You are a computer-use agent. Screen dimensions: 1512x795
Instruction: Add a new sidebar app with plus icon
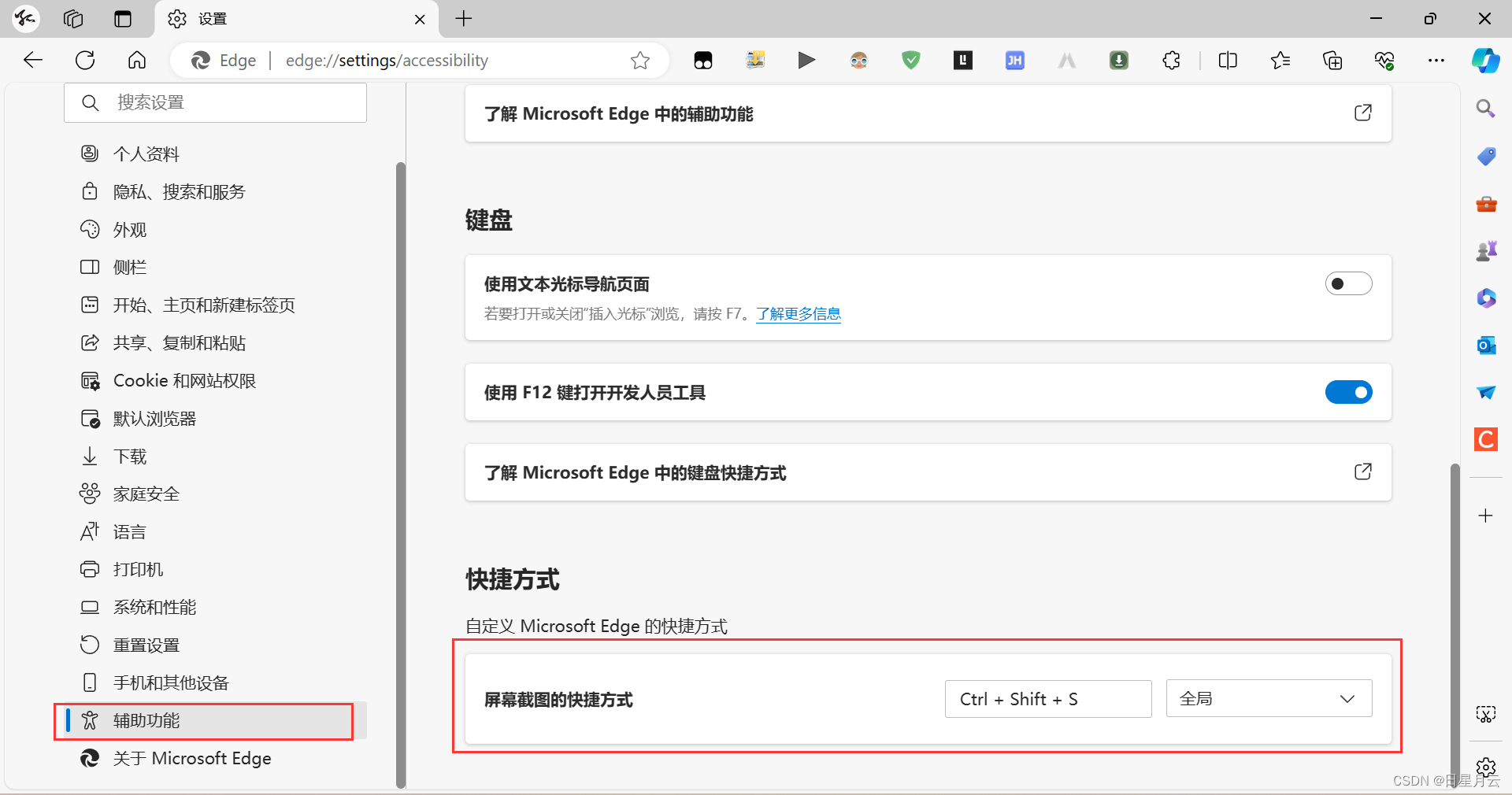coord(1485,516)
